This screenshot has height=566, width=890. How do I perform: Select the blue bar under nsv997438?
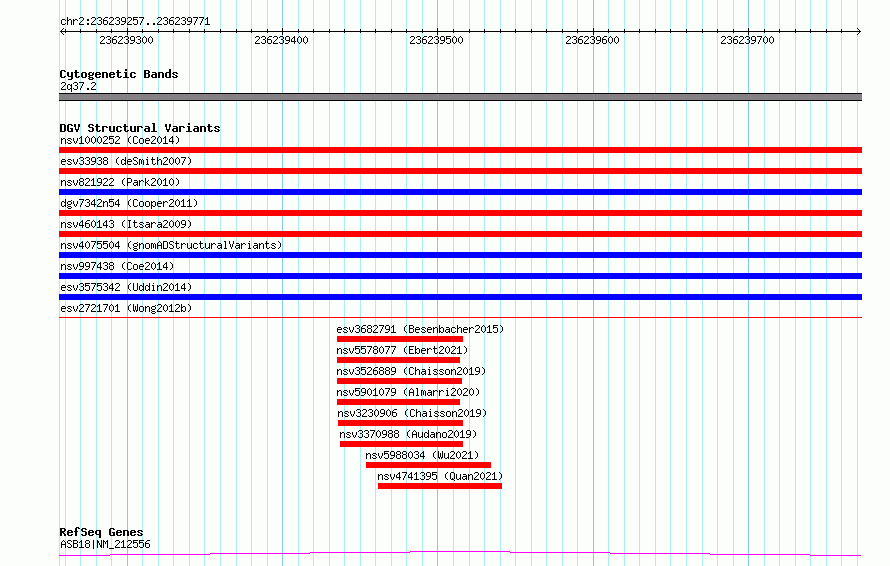click(x=460, y=276)
